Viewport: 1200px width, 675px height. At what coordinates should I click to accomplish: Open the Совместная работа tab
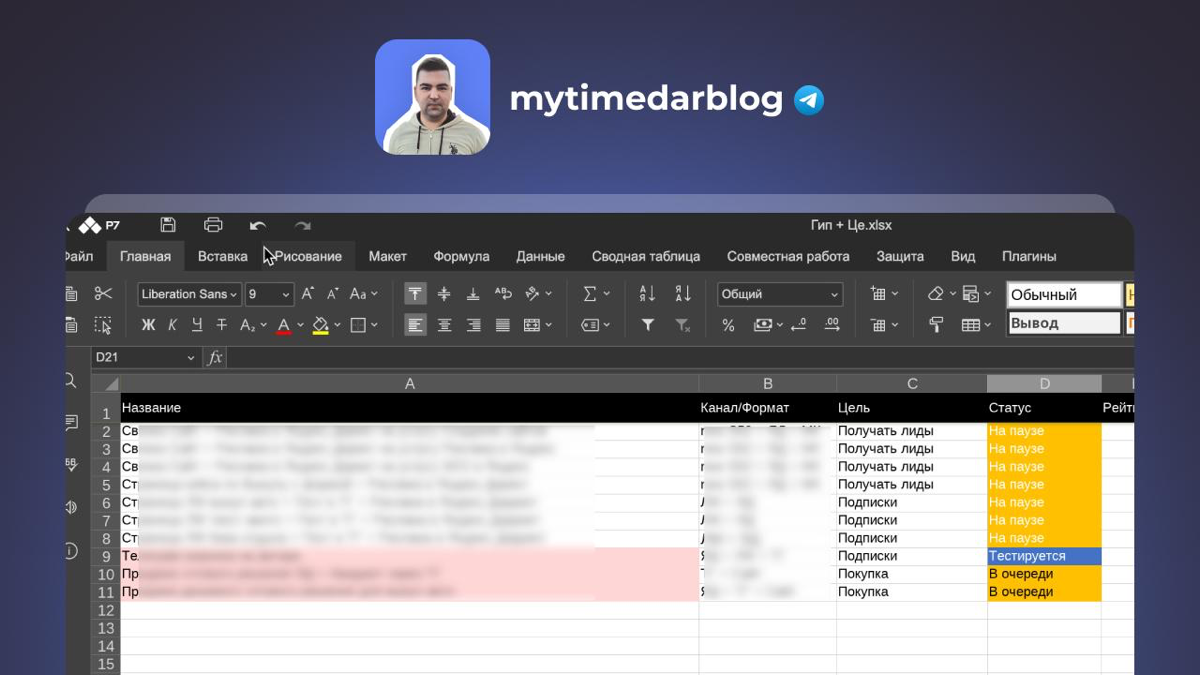788,256
